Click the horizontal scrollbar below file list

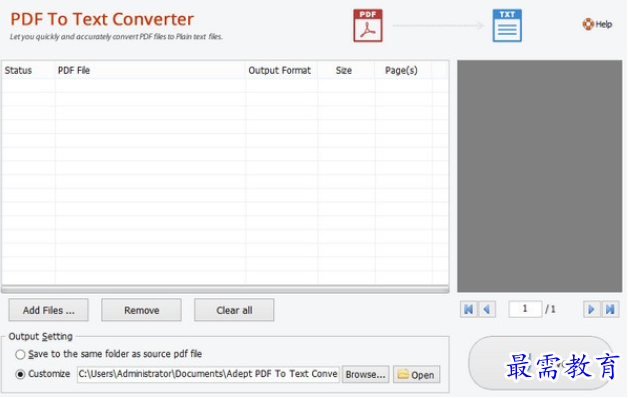tap(225, 289)
